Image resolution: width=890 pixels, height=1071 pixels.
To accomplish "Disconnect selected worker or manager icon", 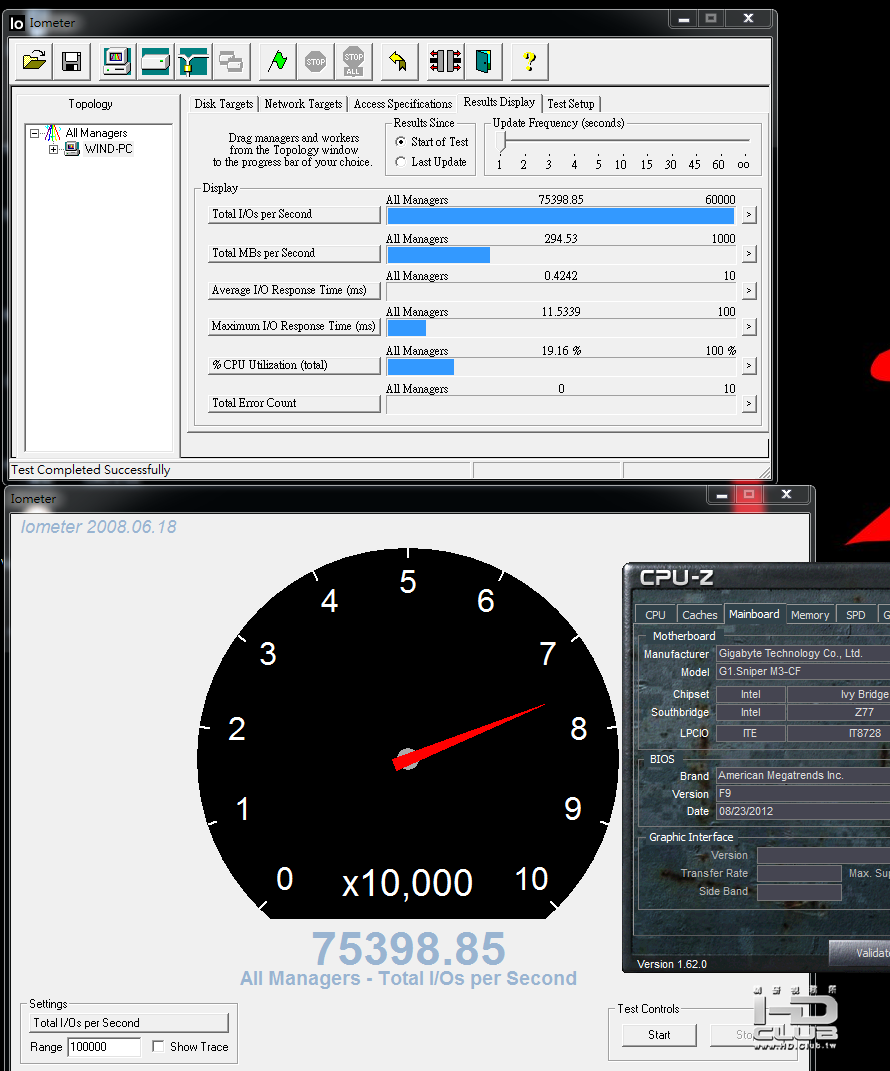I will coord(445,61).
